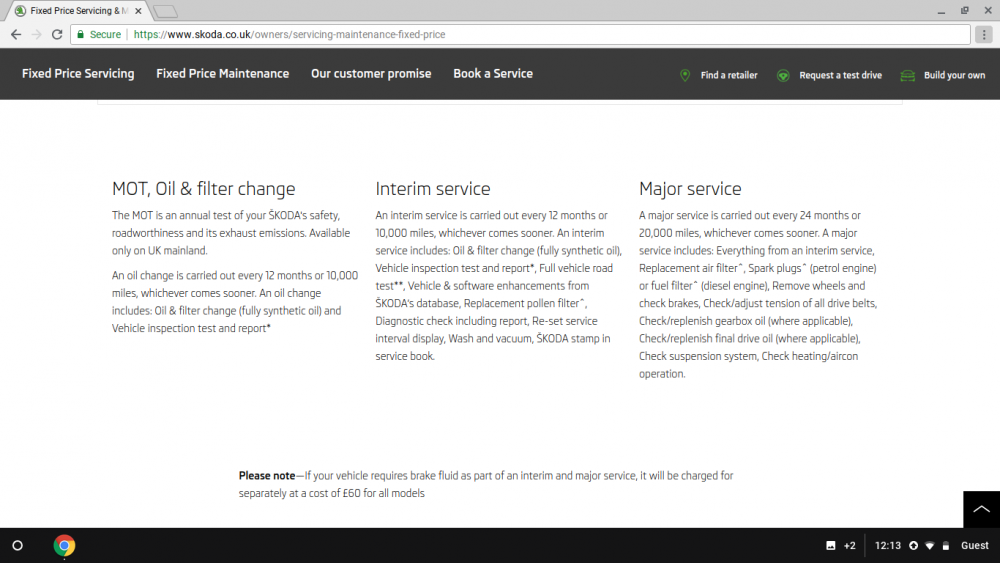Restore the browser window size
This screenshot has height=563, width=1000.
965,11
